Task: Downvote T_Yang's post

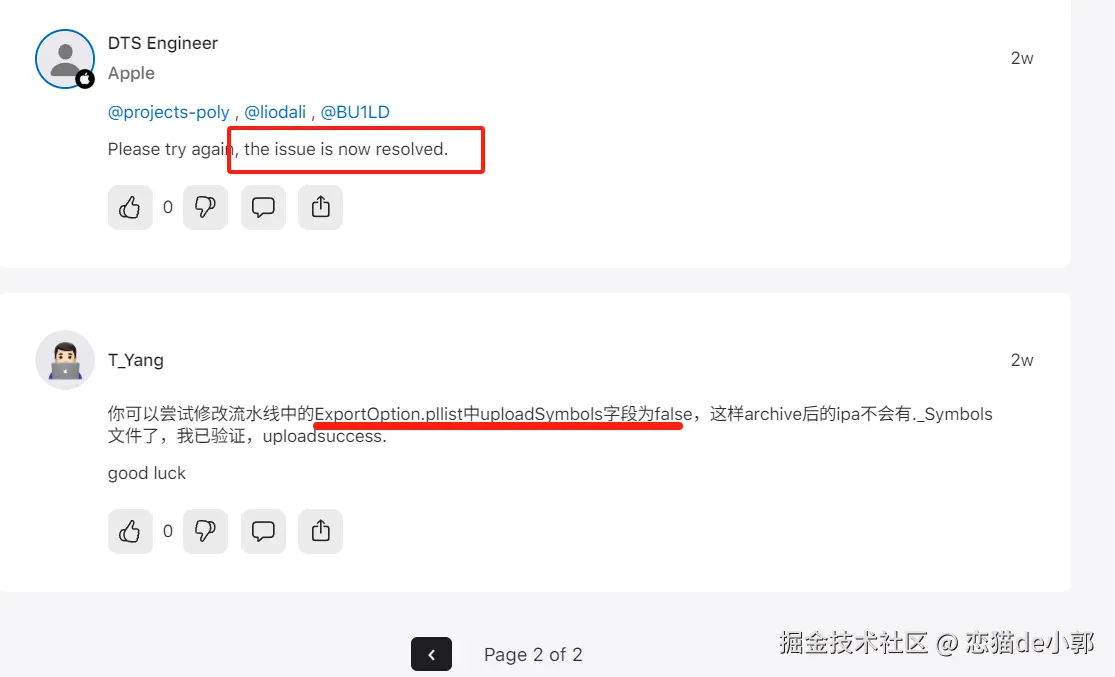Action: pyautogui.click(x=206, y=531)
